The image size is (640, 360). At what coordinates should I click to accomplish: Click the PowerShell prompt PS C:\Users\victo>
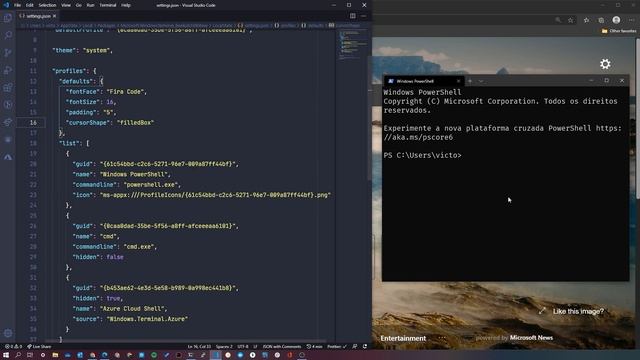click(x=422, y=156)
